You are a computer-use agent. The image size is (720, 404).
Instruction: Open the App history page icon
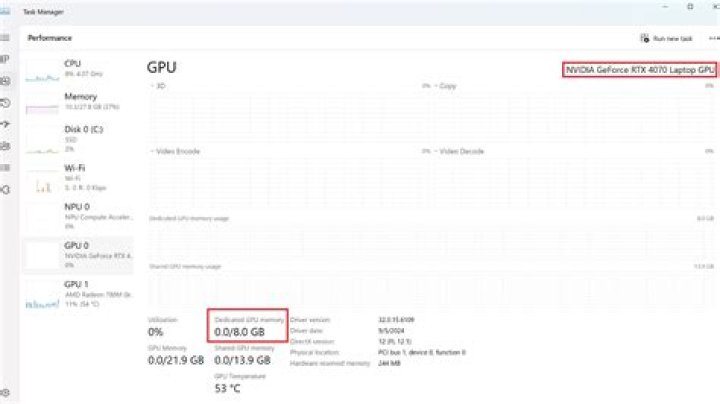(6, 102)
